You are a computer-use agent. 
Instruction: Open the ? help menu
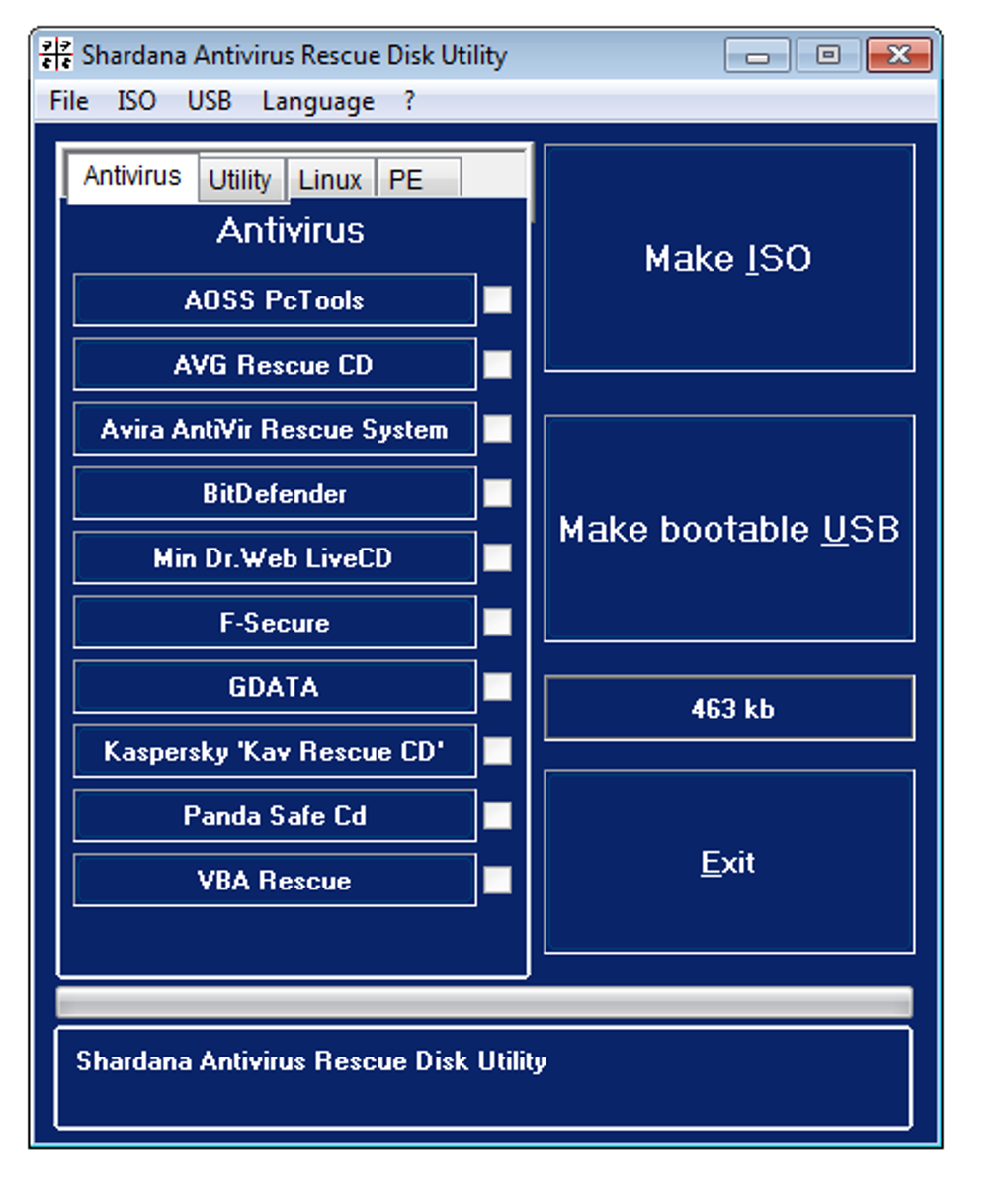pyautogui.click(x=409, y=101)
